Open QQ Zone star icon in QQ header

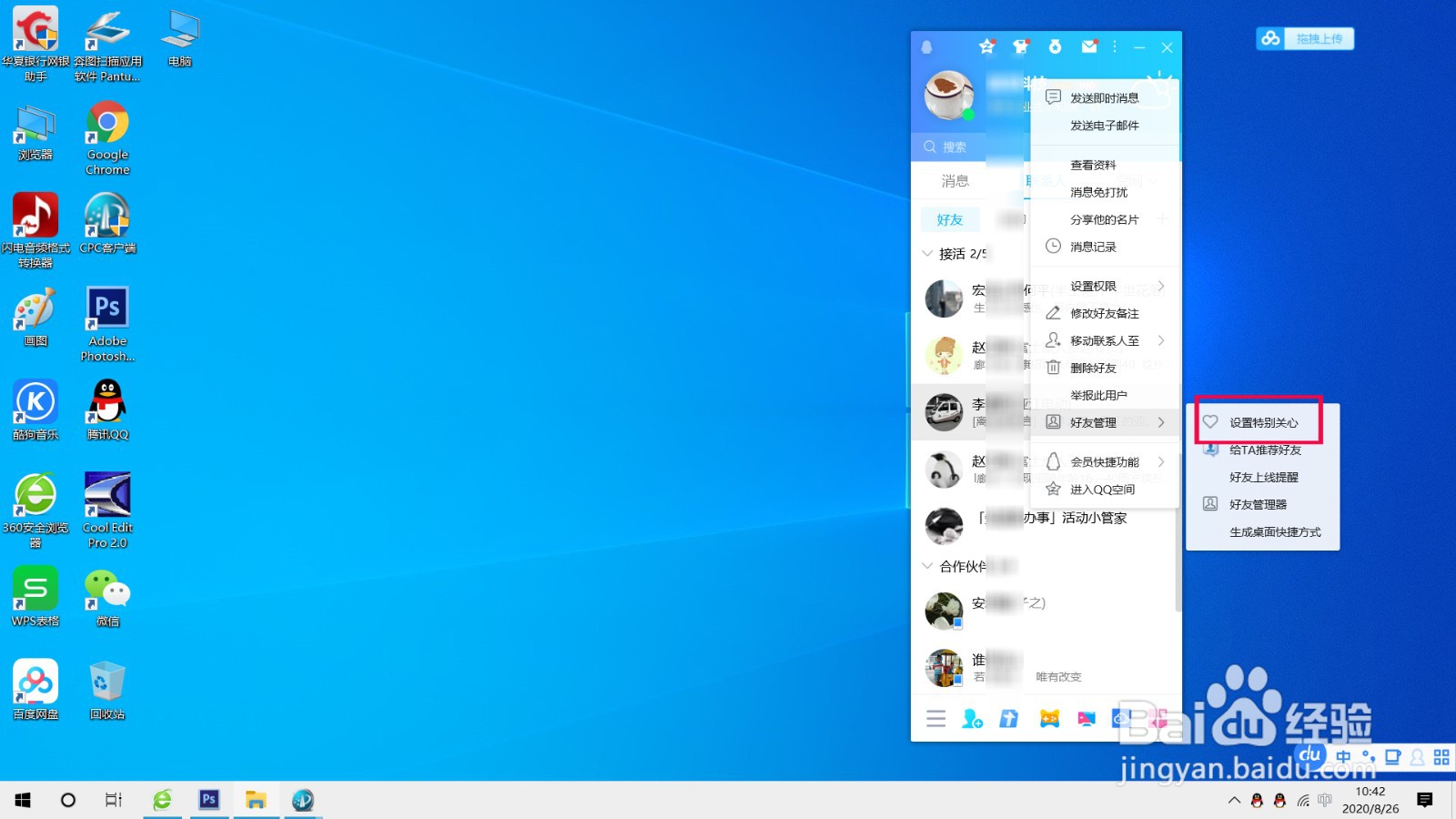986,46
